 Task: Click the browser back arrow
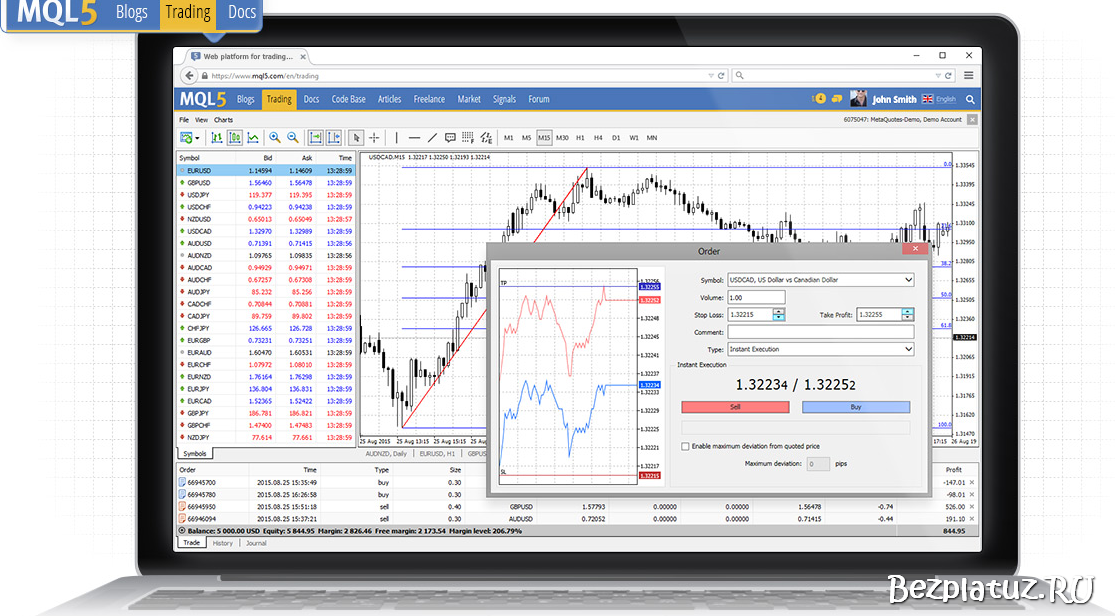pyautogui.click(x=189, y=75)
